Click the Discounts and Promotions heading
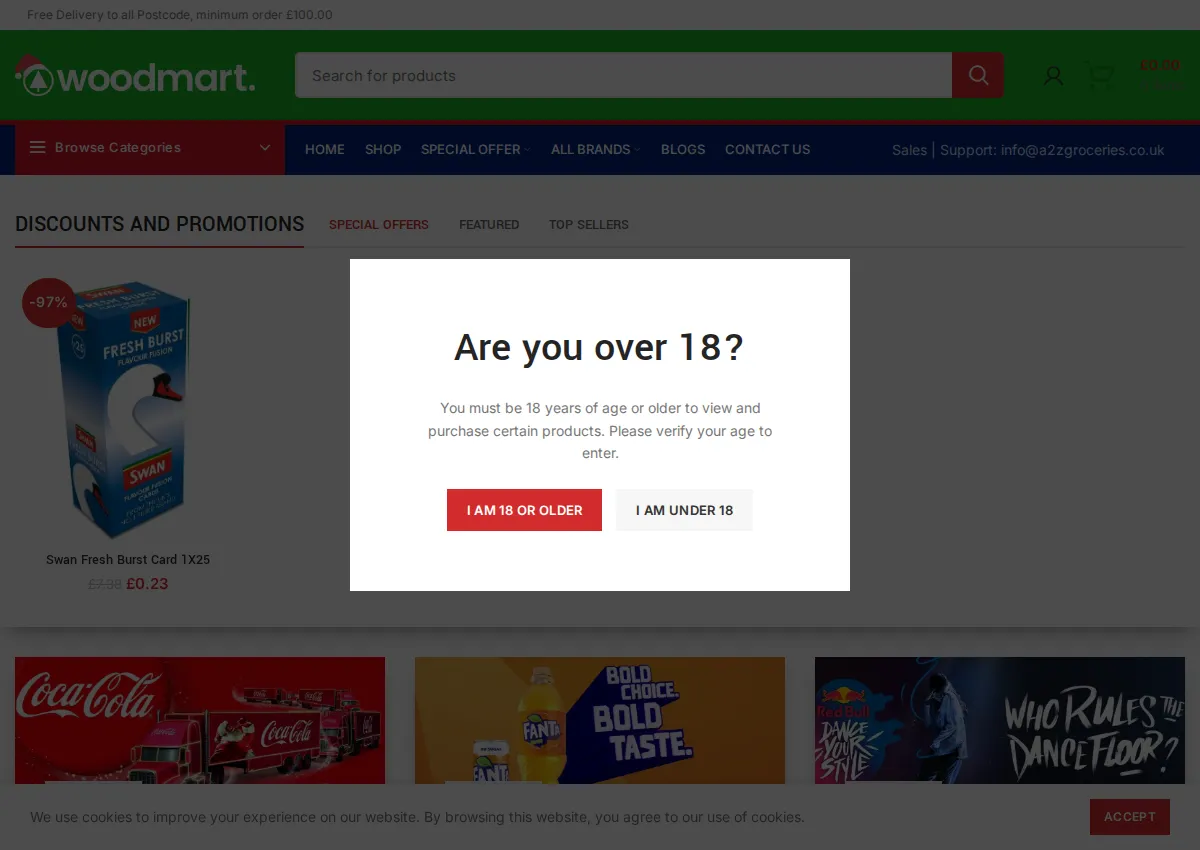Viewport: 1200px width, 850px height. pos(159,224)
